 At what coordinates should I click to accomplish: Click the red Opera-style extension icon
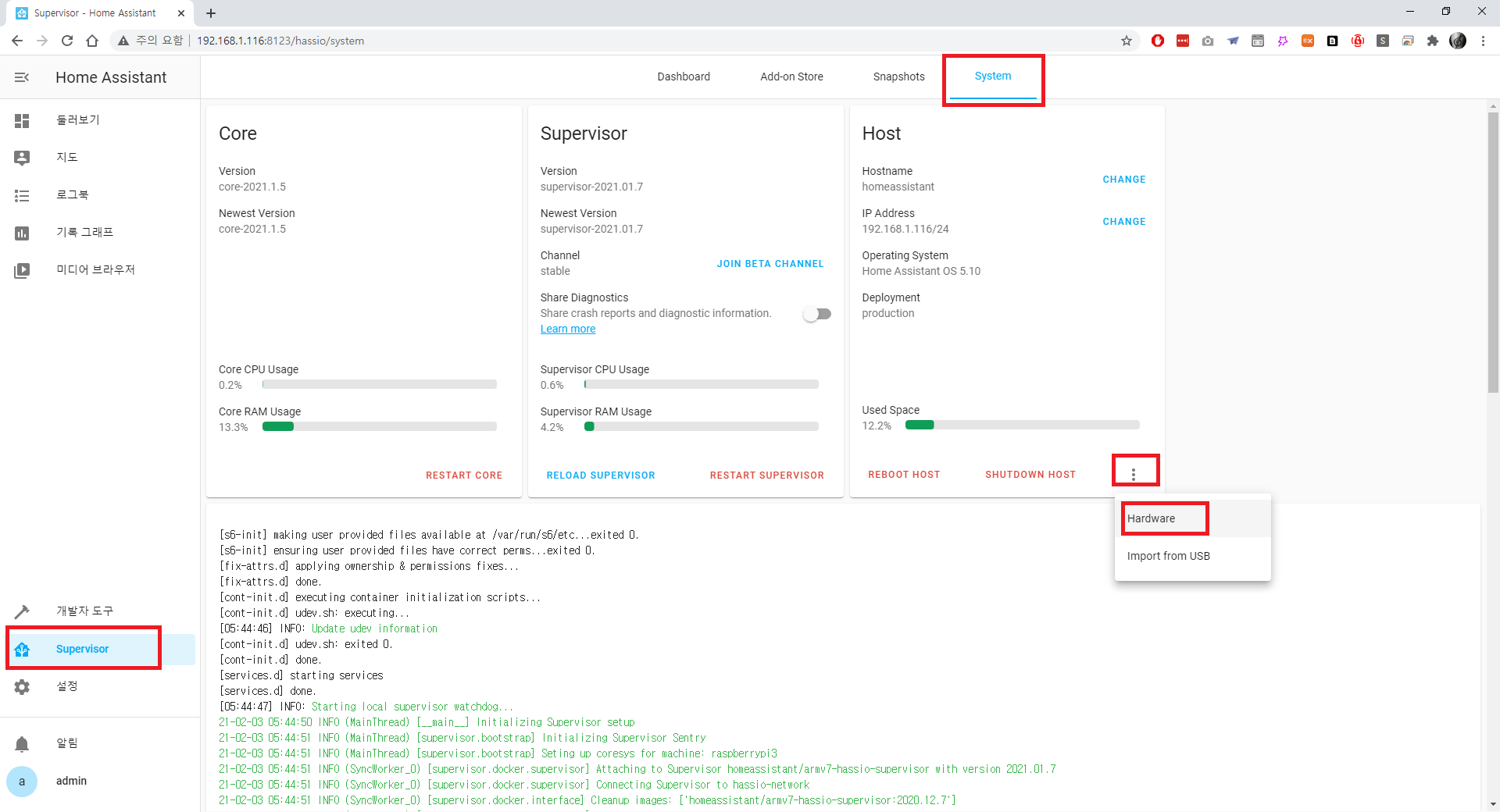[1158, 41]
